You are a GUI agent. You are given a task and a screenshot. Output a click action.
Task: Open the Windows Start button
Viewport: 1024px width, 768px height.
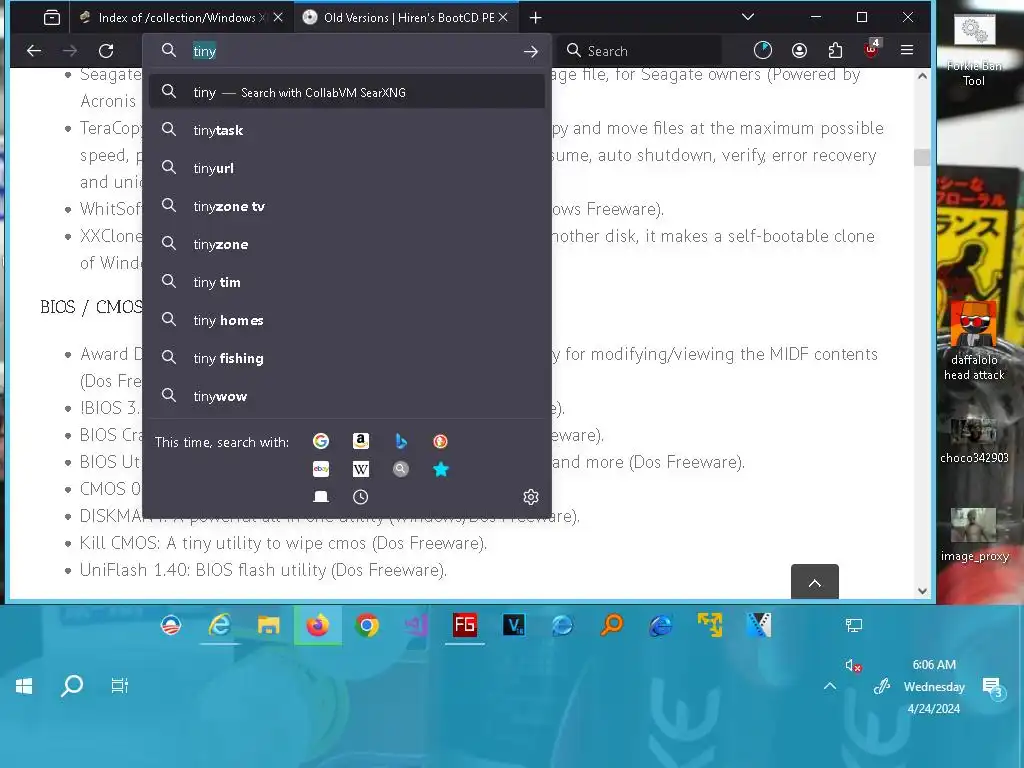24,686
